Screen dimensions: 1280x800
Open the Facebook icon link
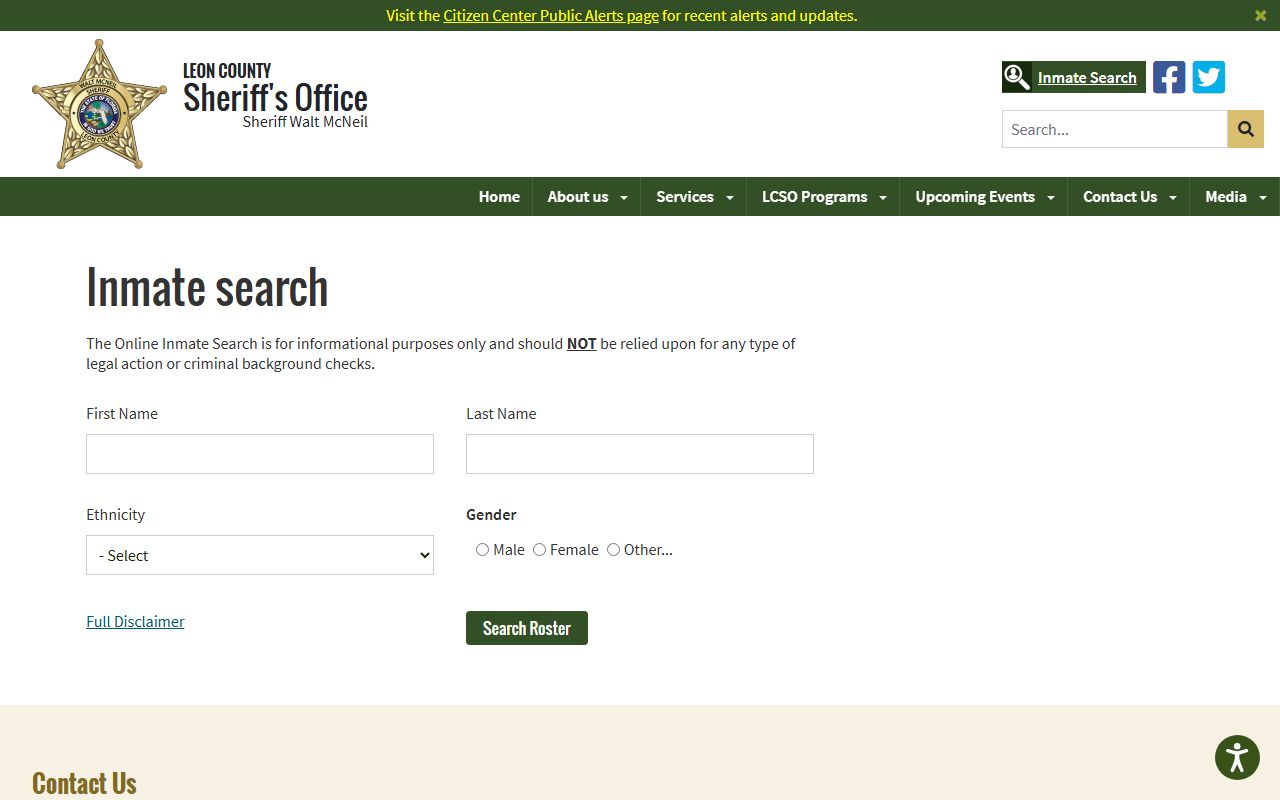pos(1169,77)
